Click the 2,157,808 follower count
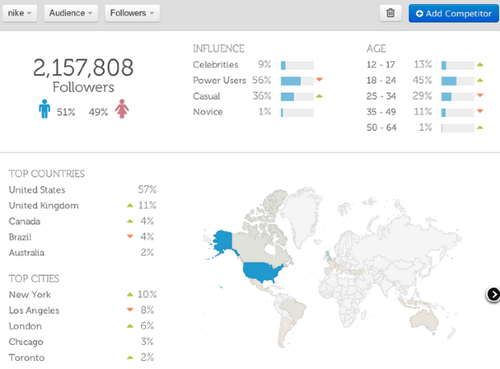The height and width of the screenshot is (369, 500). click(x=83, y=67)
